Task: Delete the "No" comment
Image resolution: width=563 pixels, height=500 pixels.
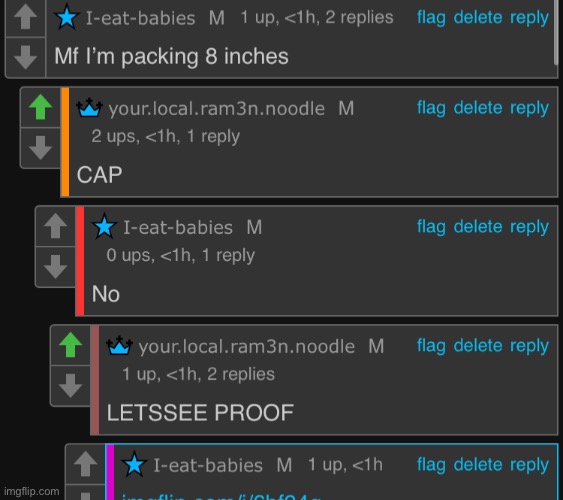Action: point(478,227)
